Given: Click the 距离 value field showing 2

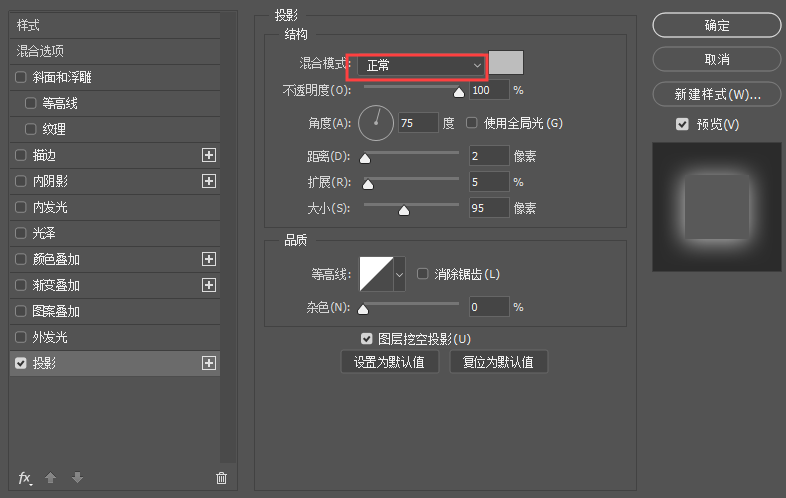Looking at the screenshot, I should (x=489, y=156).
